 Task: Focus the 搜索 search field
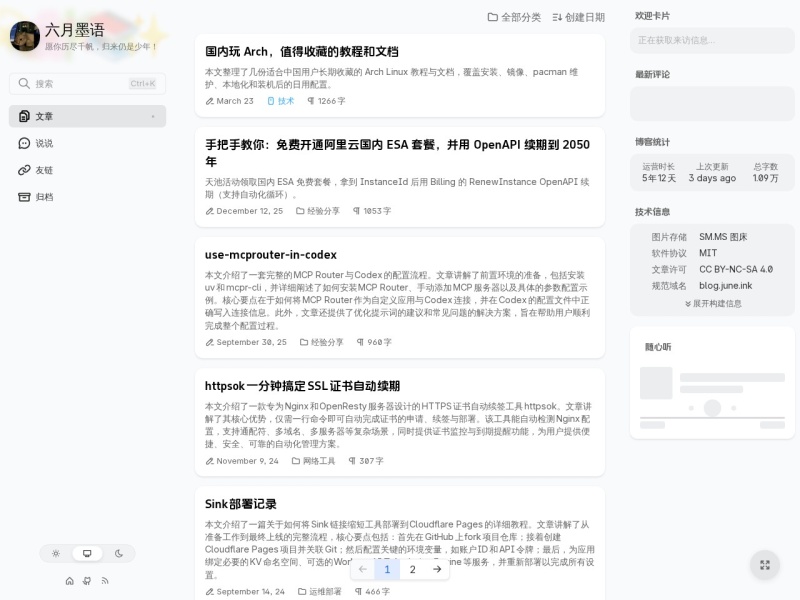point(87,84)
